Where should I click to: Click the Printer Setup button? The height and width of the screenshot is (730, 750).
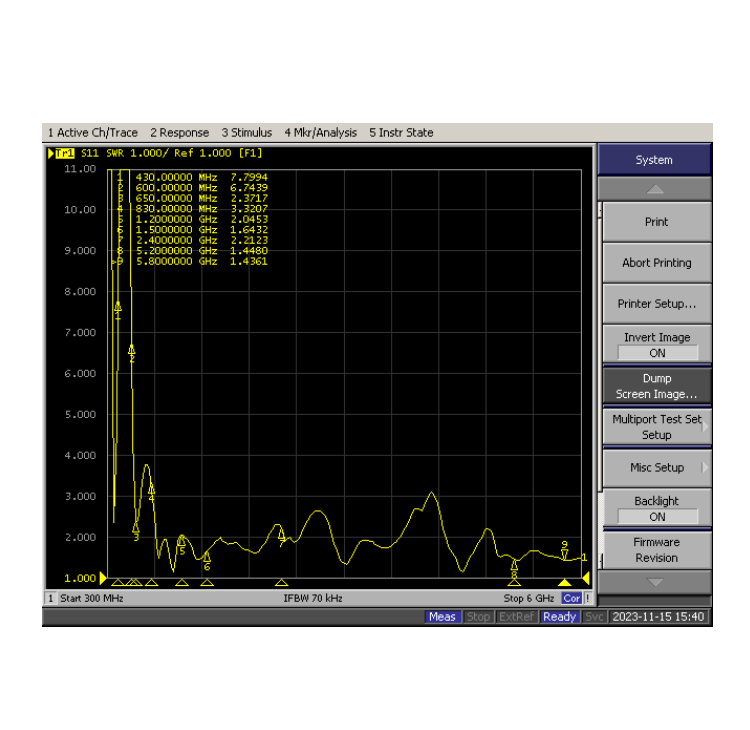656,304
